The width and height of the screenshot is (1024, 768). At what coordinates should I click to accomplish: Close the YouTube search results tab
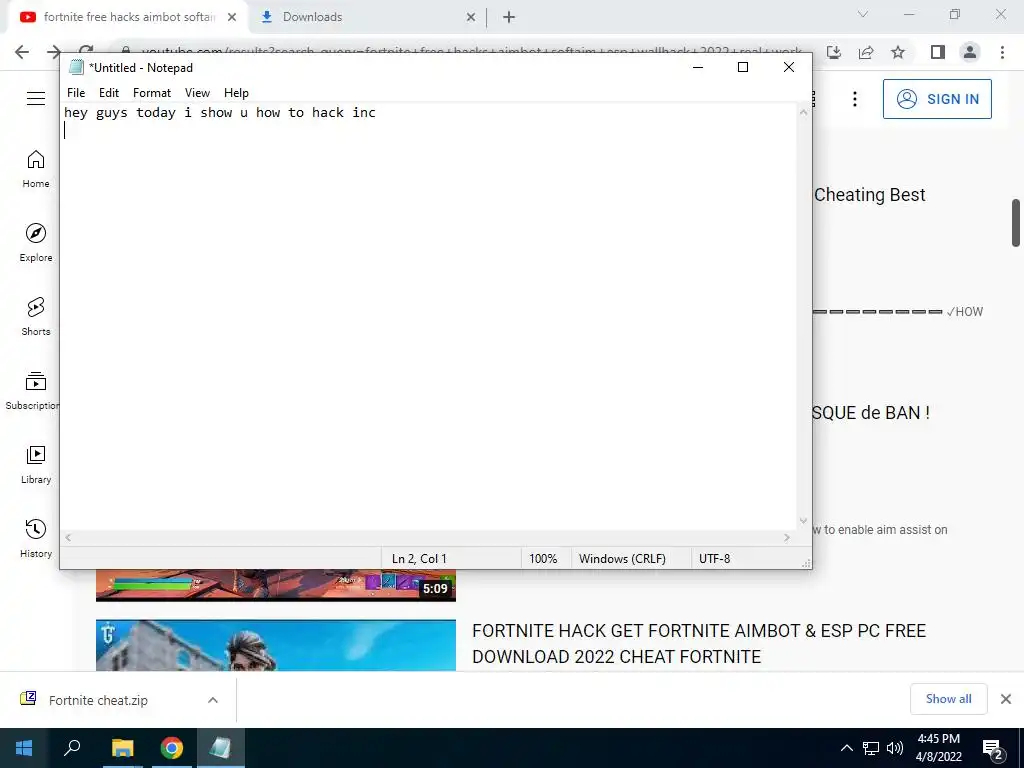[x=232, y=17]
